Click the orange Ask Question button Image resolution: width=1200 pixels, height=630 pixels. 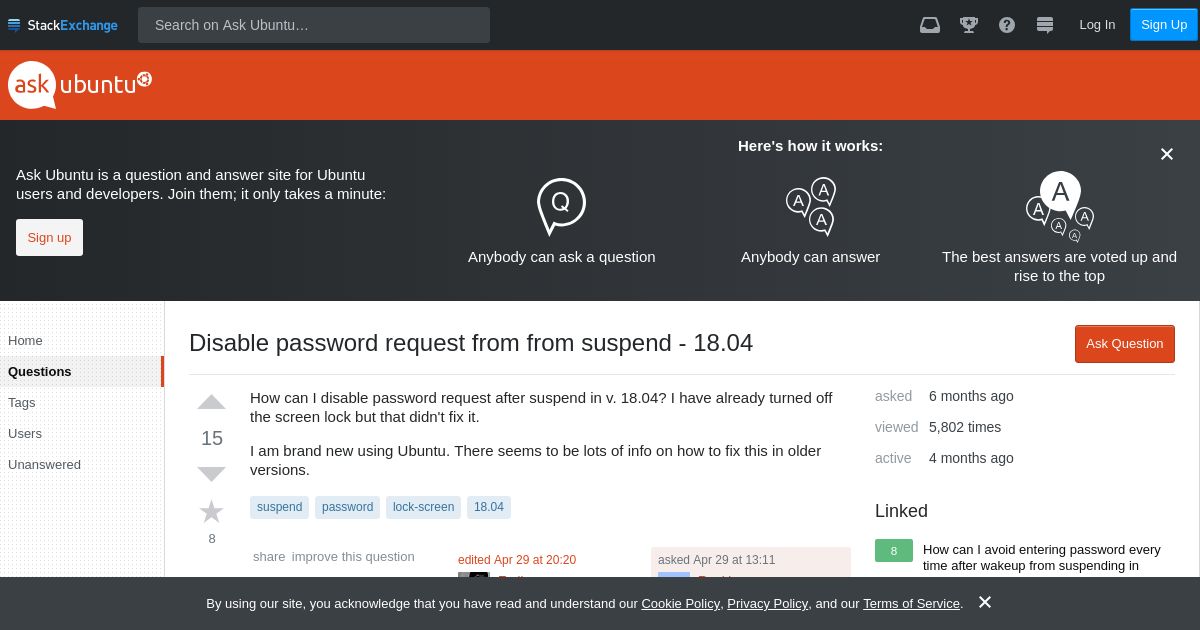pos(1125,344)
